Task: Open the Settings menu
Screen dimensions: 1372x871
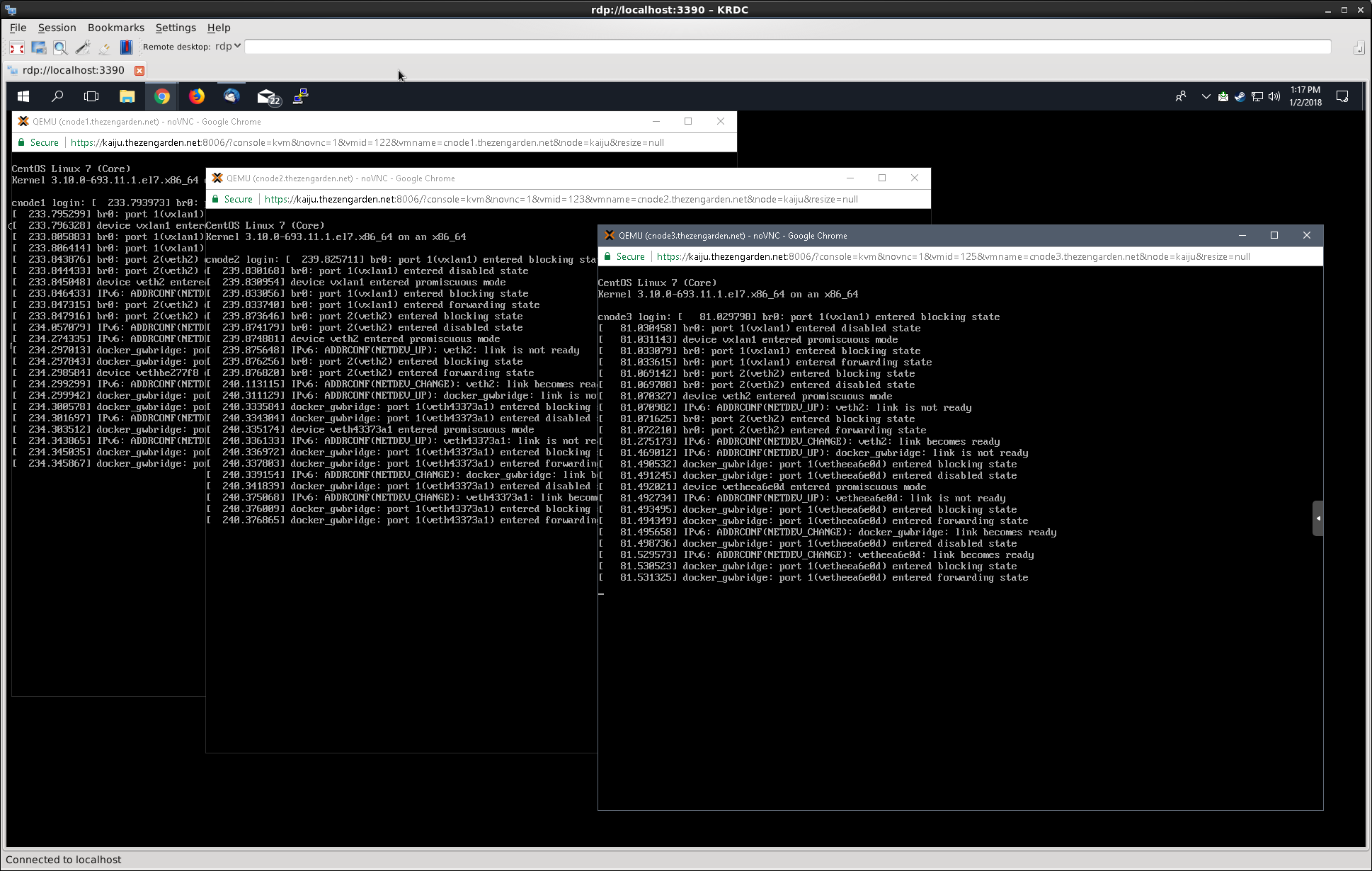Action: coord(176,28)
